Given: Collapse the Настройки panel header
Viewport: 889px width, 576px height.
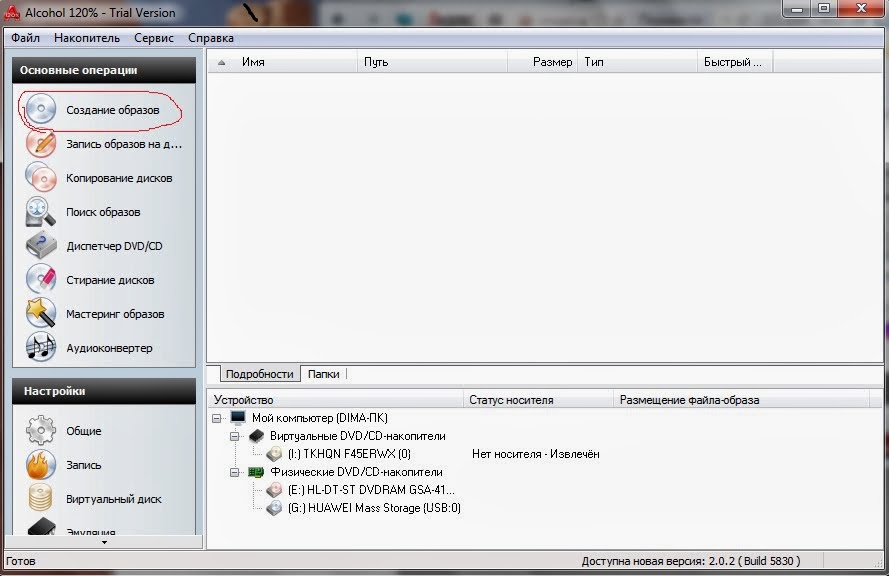Looking at the screenshot, I should tap(104, 391).
